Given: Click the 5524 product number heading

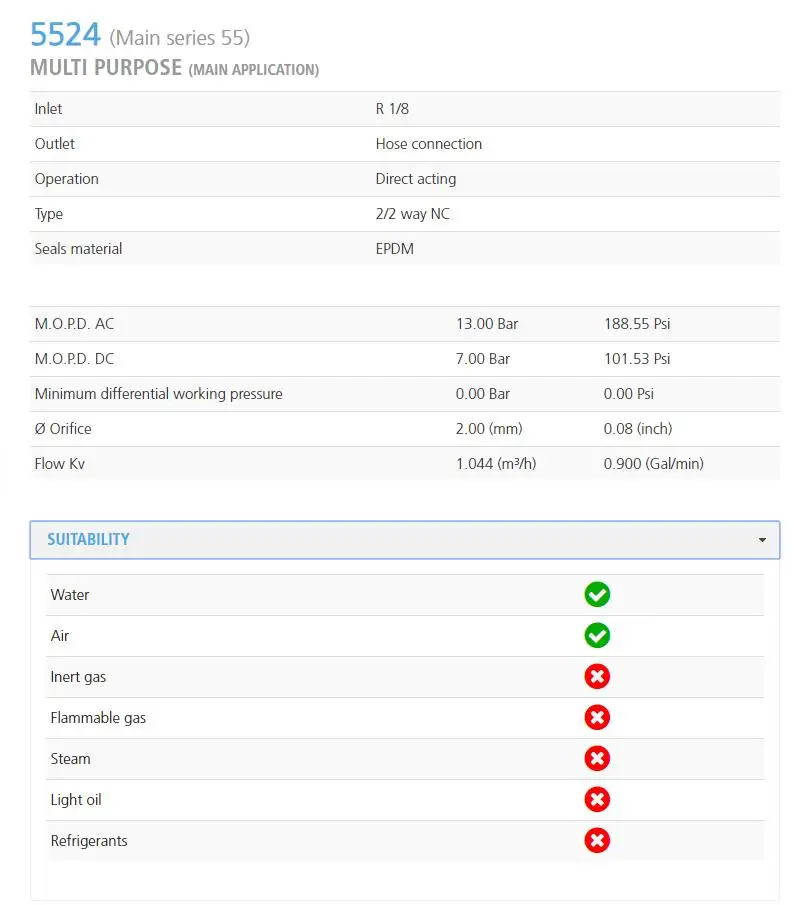Looking at the screenshot, I should pos(65,35).
